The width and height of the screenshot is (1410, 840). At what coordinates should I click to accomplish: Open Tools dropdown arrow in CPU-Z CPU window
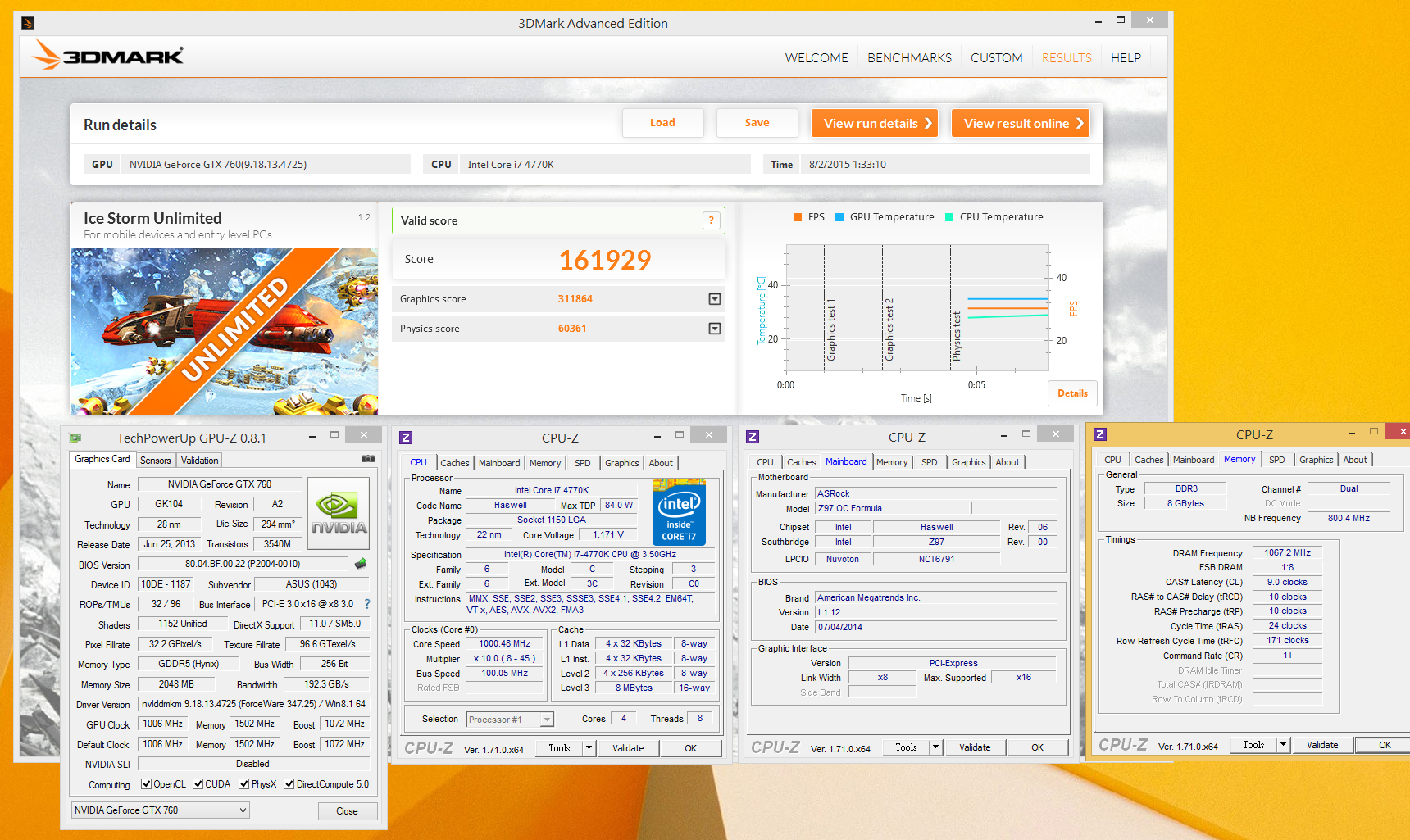[589, 748]
